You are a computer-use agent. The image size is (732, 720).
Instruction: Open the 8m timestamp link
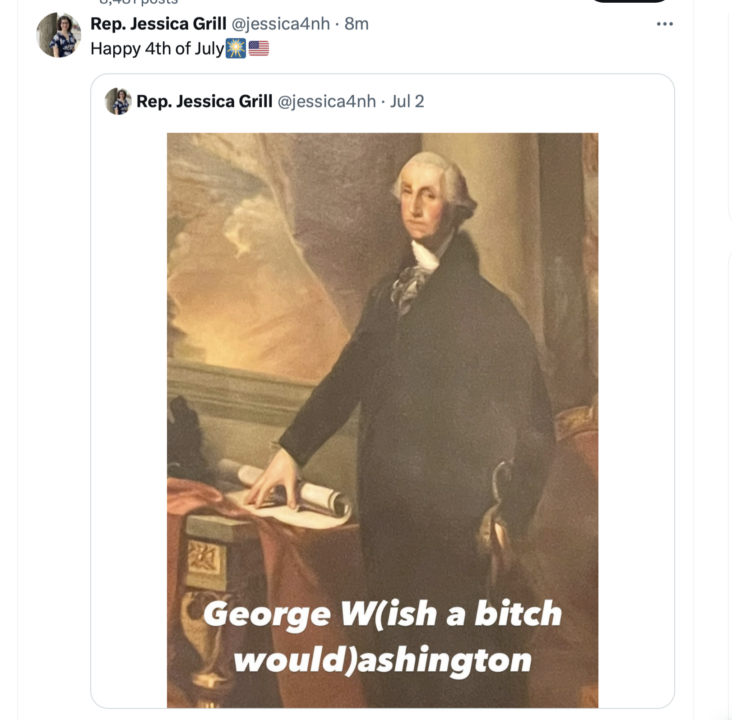pos(356,24)
